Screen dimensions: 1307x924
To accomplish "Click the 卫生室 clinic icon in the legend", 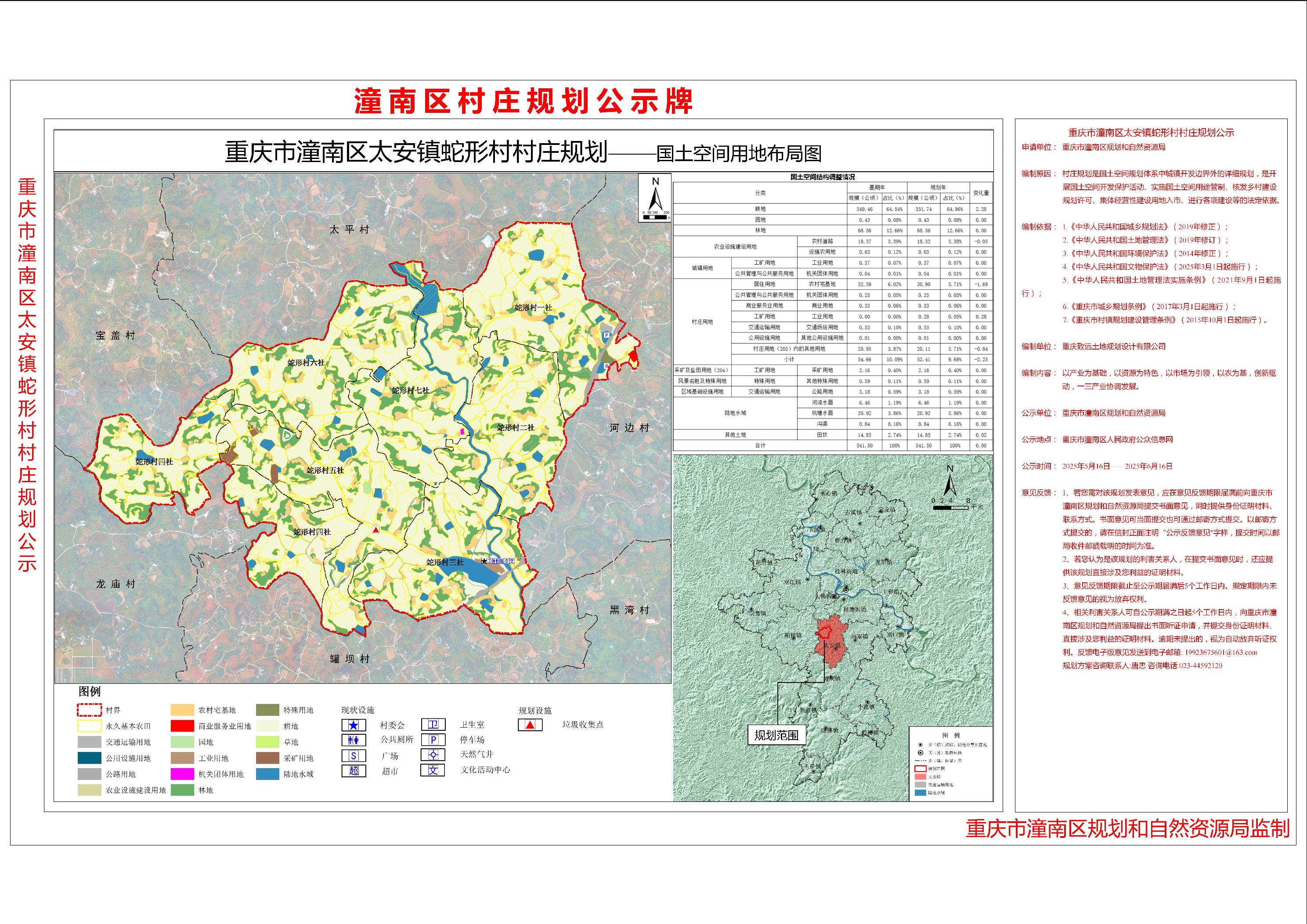I will pos(433,725).
